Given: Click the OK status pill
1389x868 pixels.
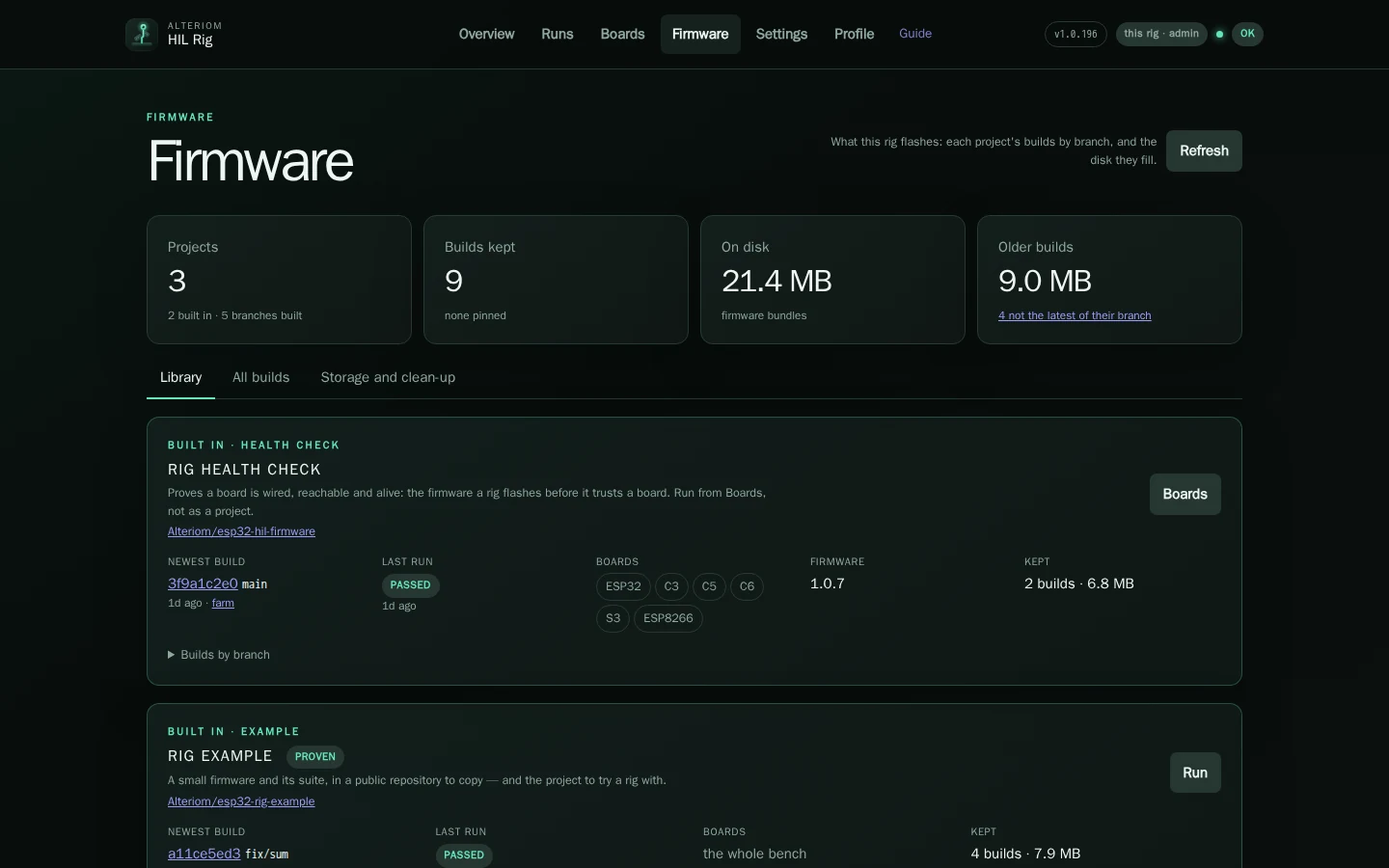Looking at the screenshot, I should pyautogui.click(x=1247, y=34).
